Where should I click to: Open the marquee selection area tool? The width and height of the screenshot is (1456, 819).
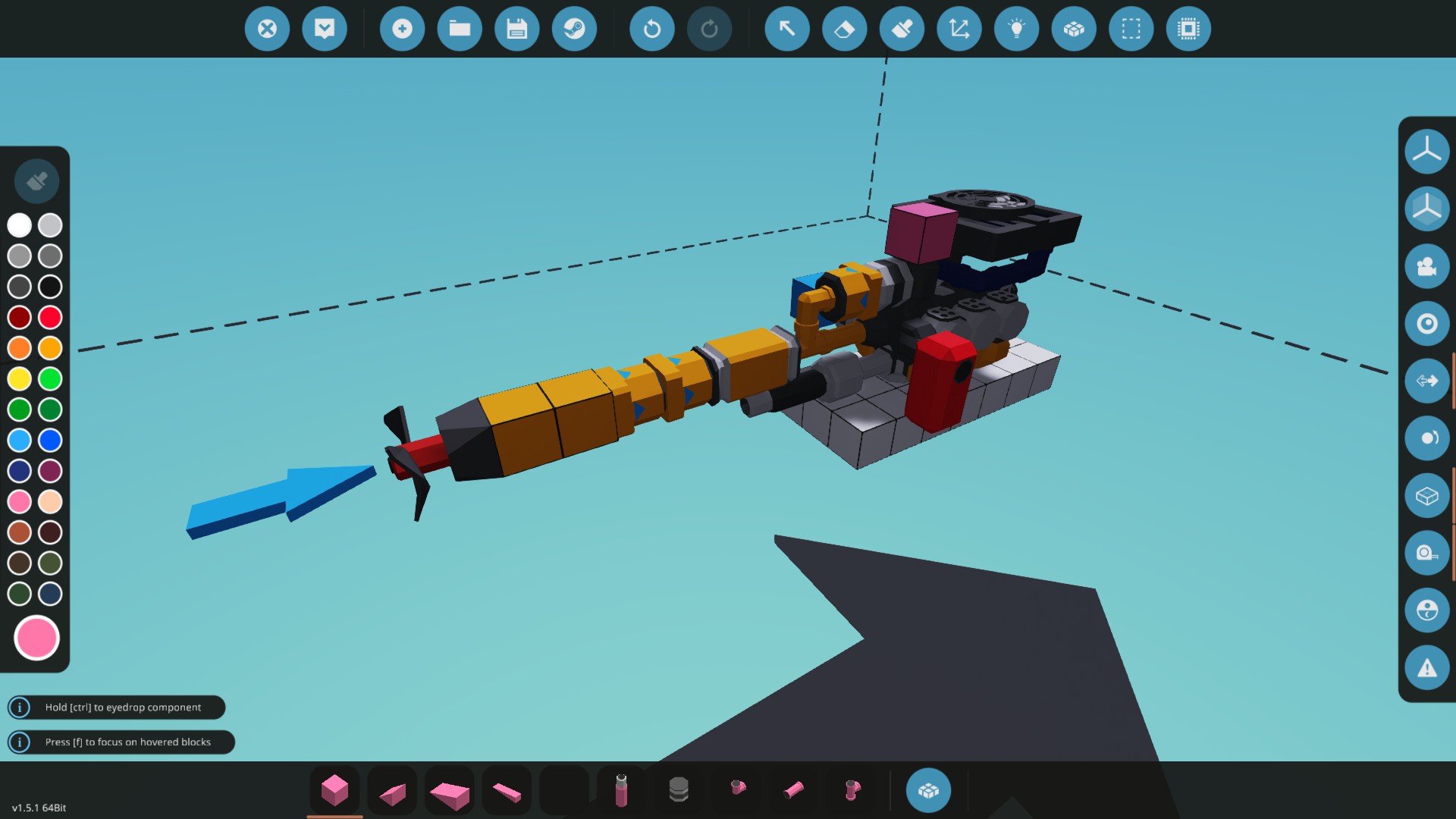click(1131, 29)
